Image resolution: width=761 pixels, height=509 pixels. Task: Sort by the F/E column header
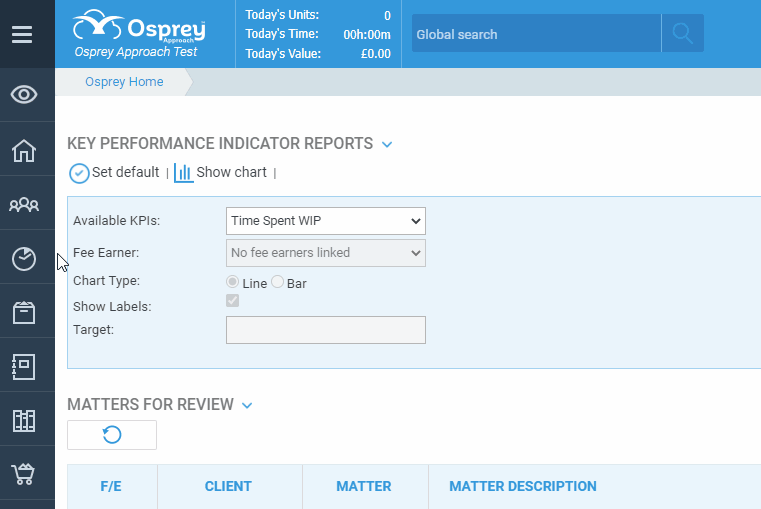point(111,486)
